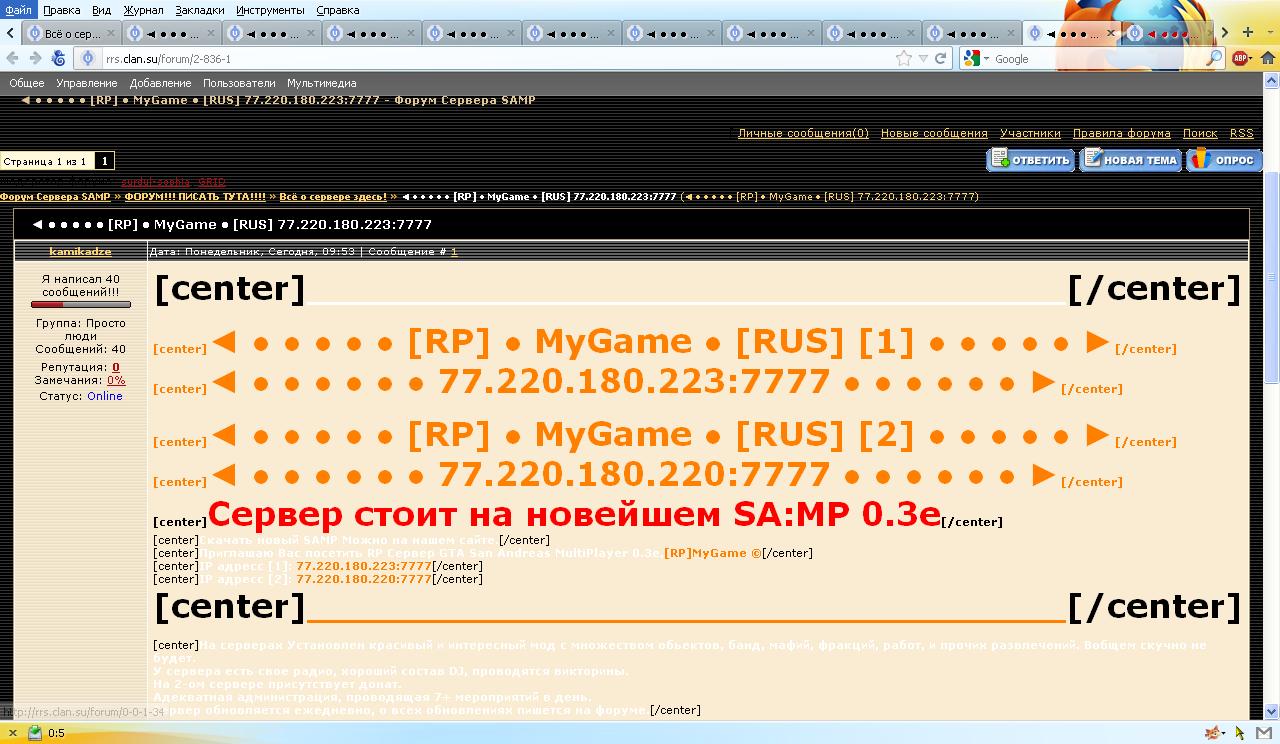Open breadcrumb Форум Сервера SAMP
This screenshot has height=744, width=1280.
[x=55, y=197]
